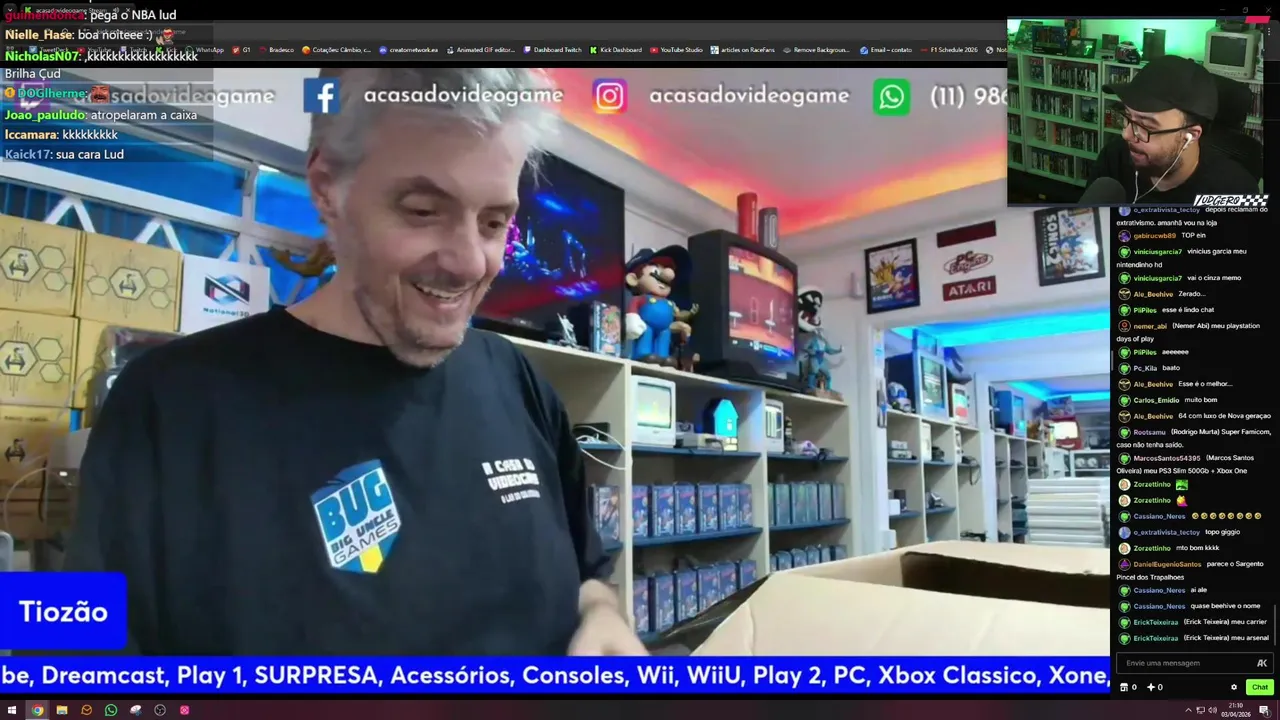Open the Windows notification center icon
This screenshot has width=1280, height=720.
point(1265,710)
